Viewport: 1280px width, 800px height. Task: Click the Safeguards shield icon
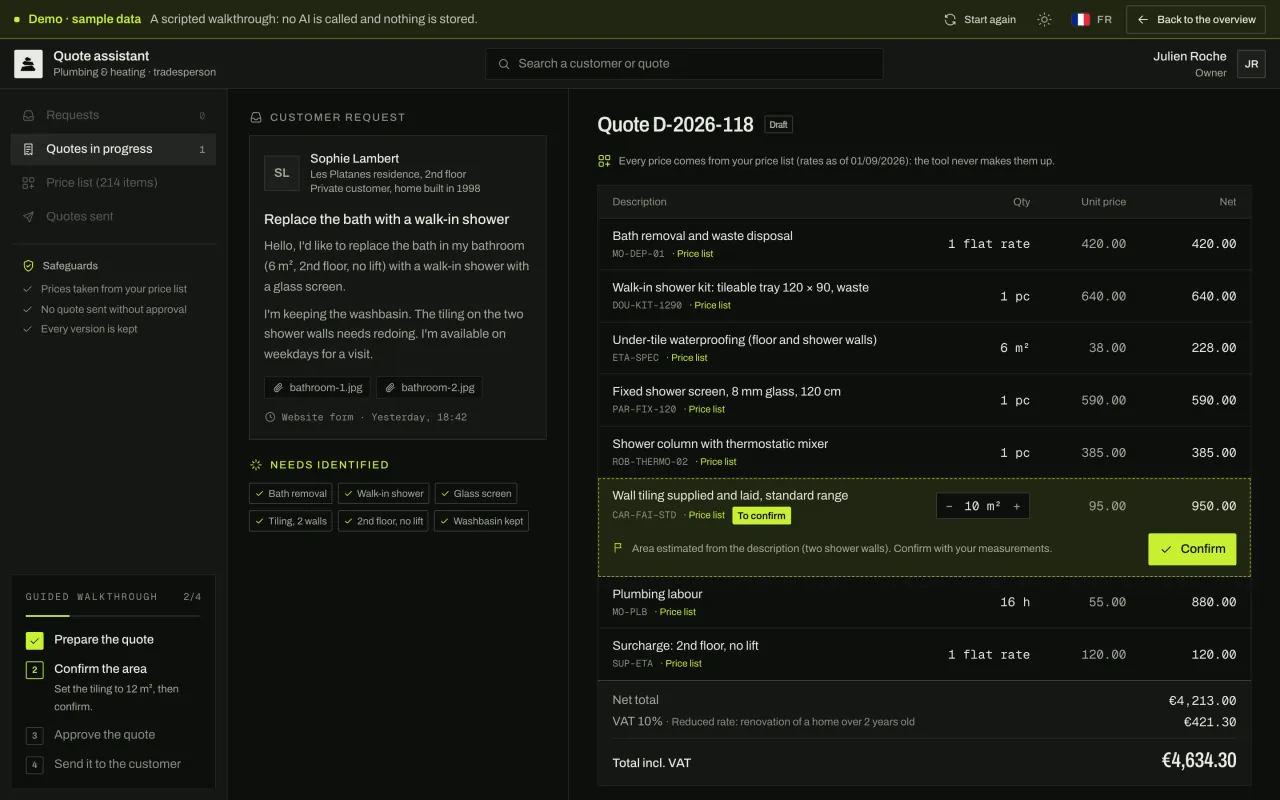pos(29,266)
